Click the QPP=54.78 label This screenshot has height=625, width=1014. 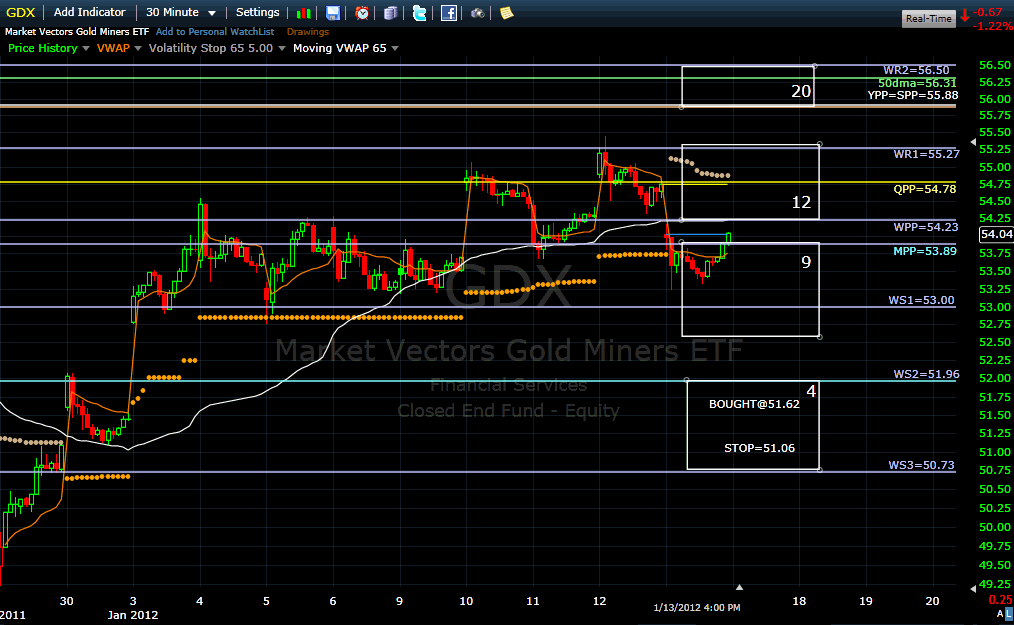point(925,189)
